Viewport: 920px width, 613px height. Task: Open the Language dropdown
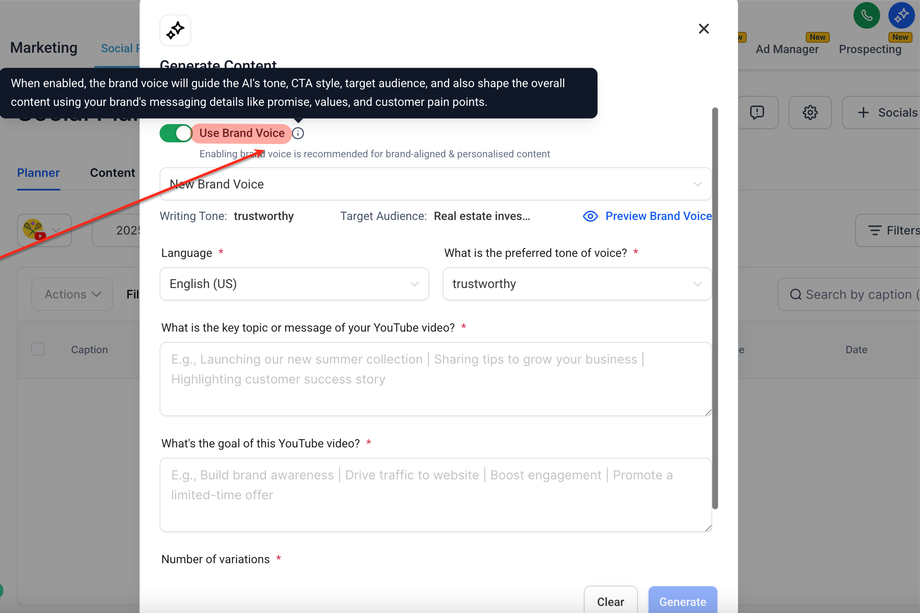pos(294,284)
